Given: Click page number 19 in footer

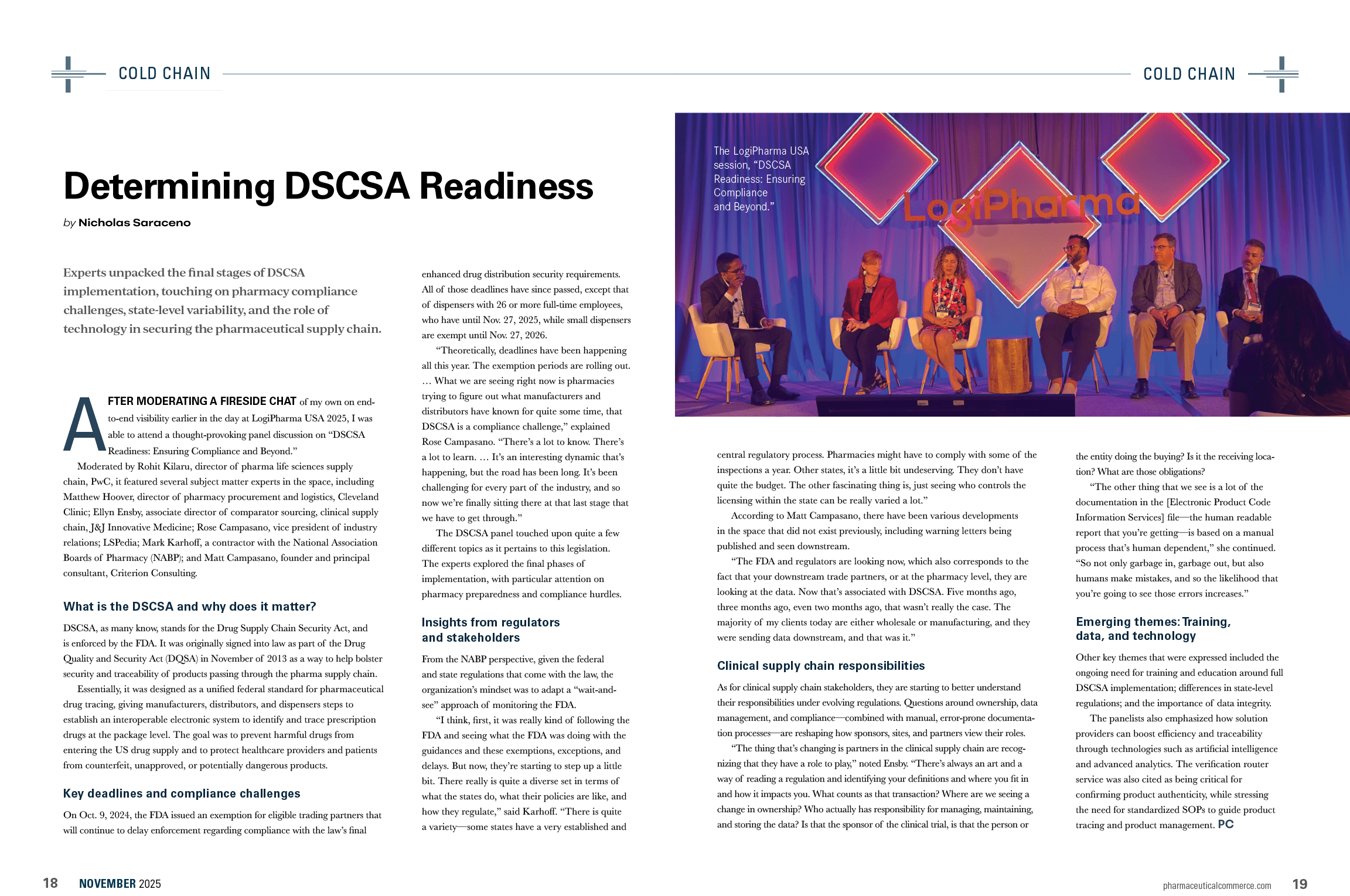Looking at the screenshot, I should coord(1300,884).
